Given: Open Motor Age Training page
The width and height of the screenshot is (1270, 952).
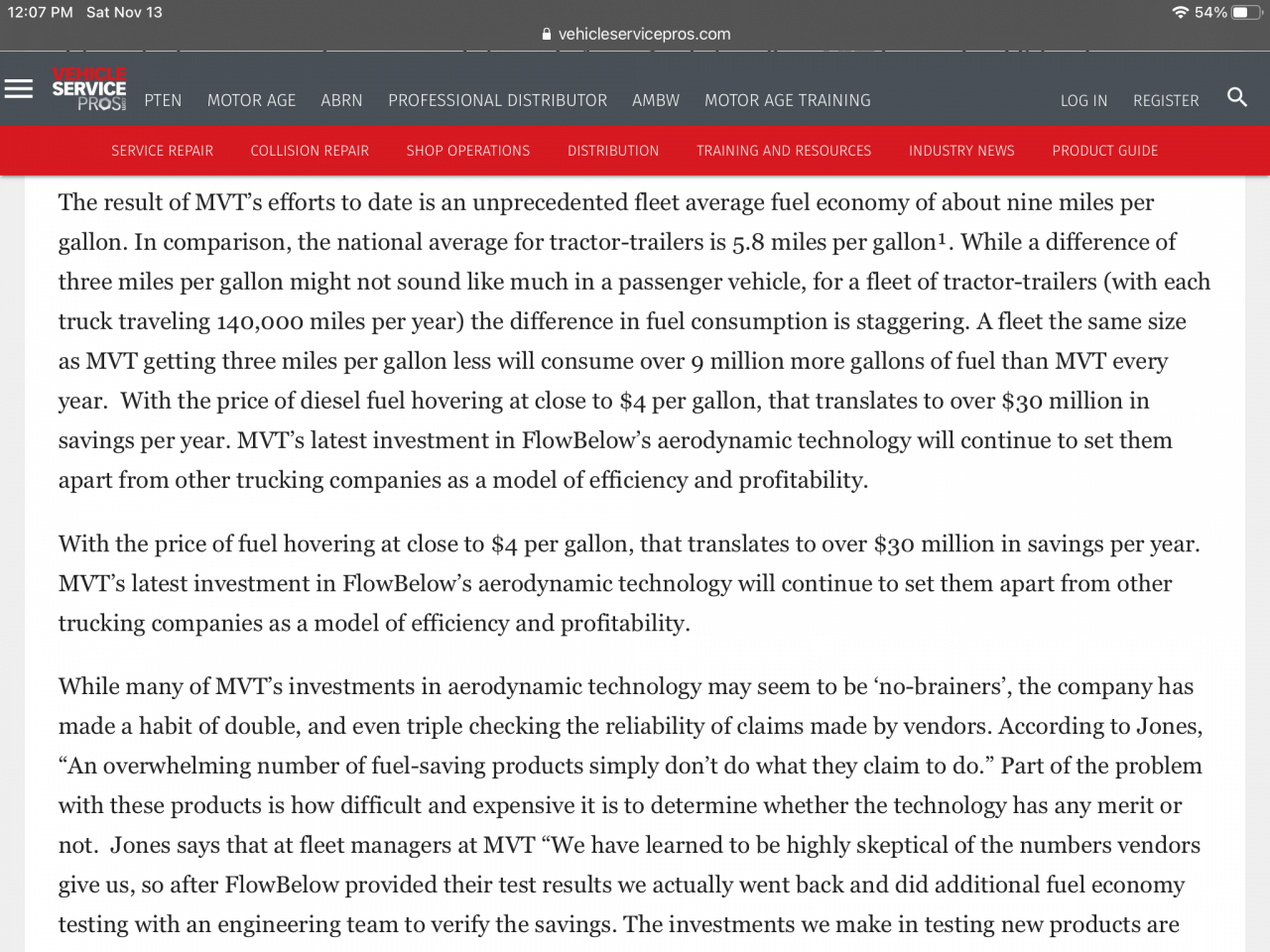Looking at the screenshot, I should [x=787, y=100].
